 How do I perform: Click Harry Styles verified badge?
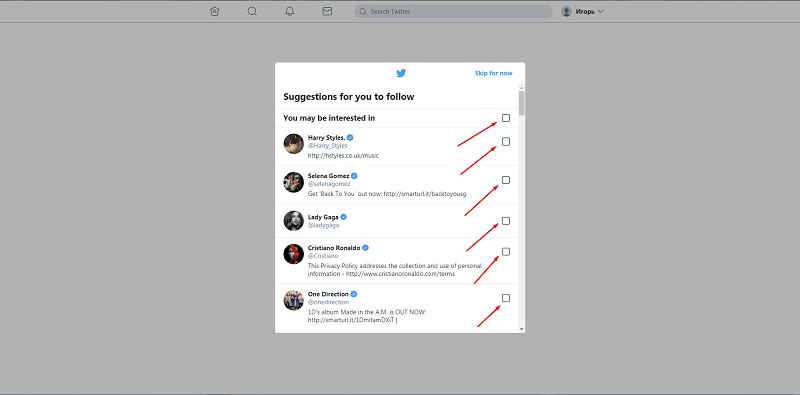click(x=351, y=138)
